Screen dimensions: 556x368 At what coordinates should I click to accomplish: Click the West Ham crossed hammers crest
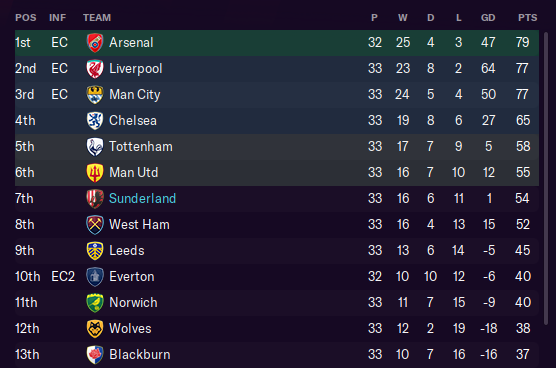(x=95, y=224)
